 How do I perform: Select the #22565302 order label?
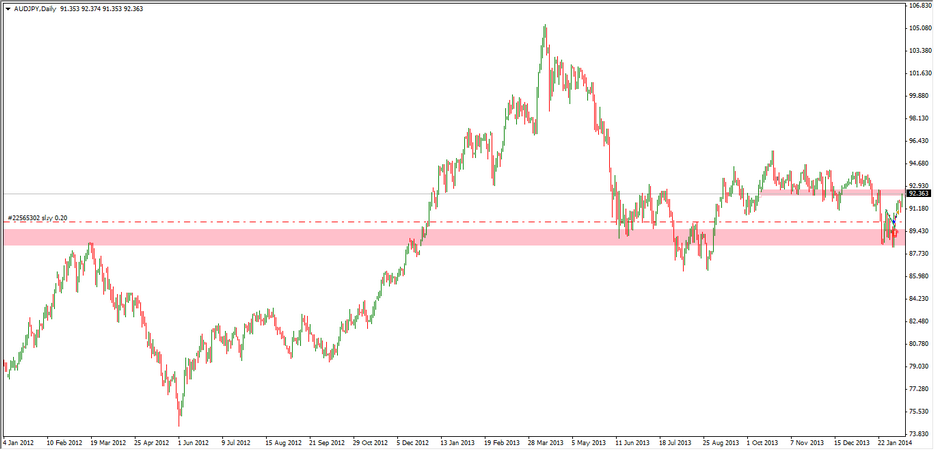tap(37, 217)
